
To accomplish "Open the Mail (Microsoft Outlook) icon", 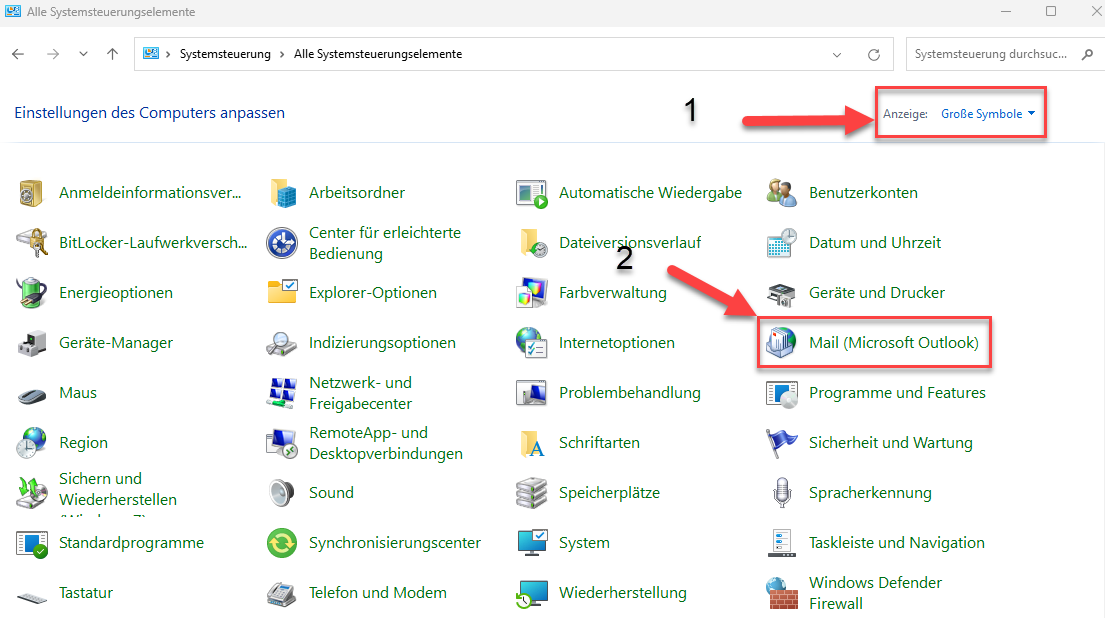I will click(781, 343).
